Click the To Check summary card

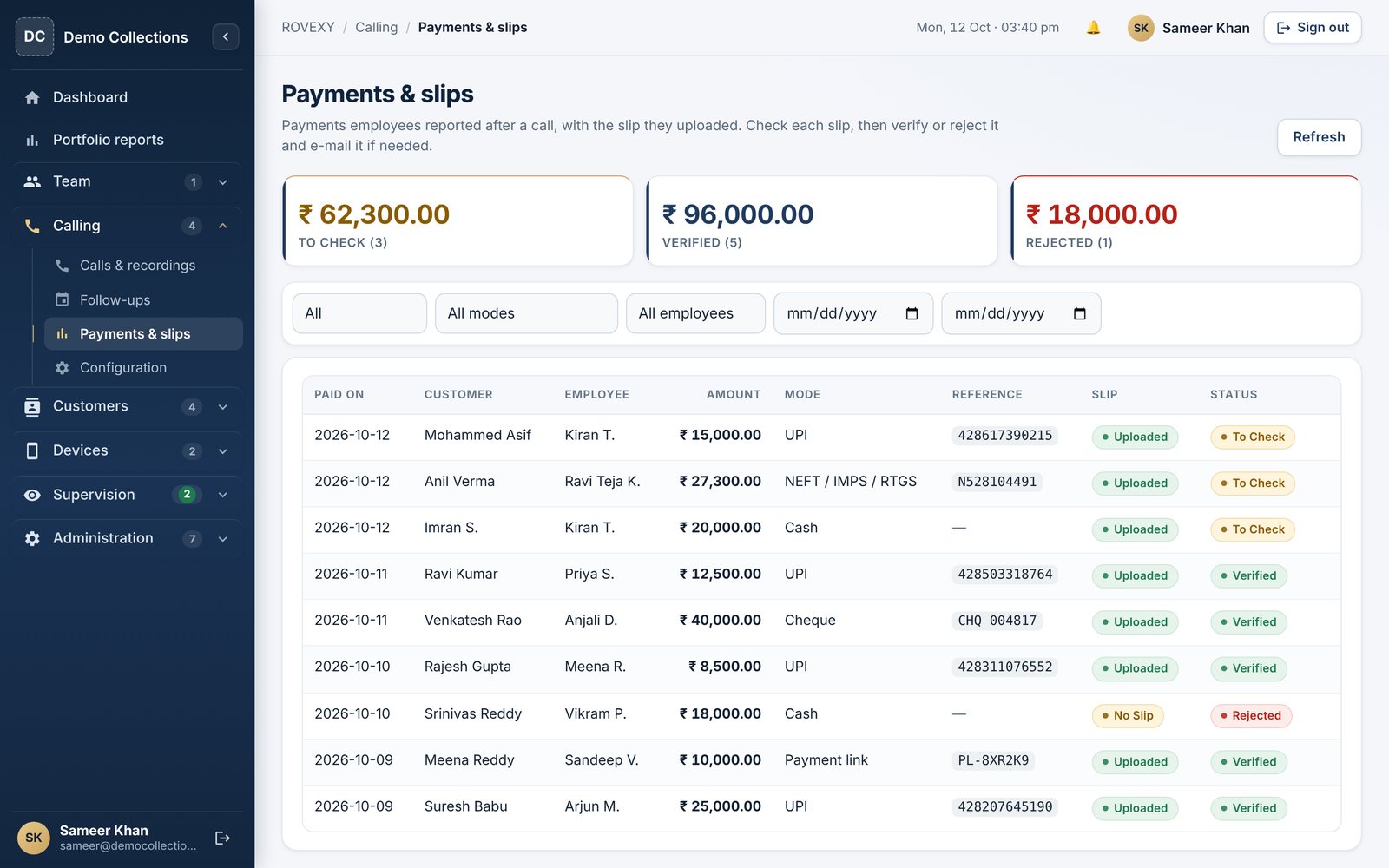(x=458, y=221)
